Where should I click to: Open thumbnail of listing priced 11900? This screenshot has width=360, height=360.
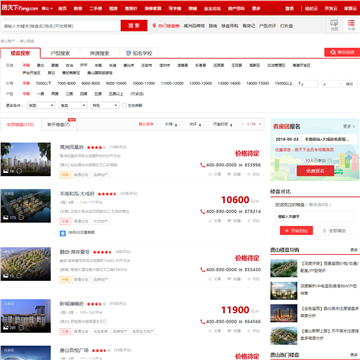[26, 316]
